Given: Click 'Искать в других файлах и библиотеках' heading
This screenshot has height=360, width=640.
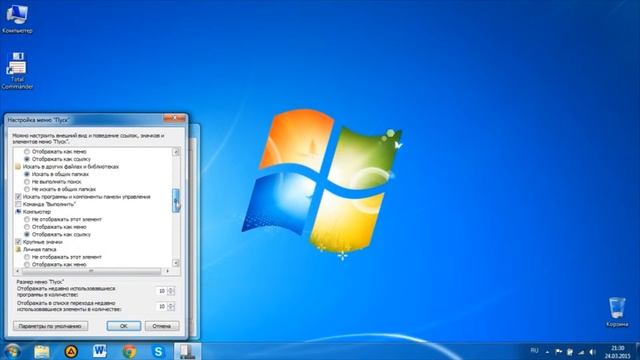Looking at the screenshot, I should coord(71,167).
